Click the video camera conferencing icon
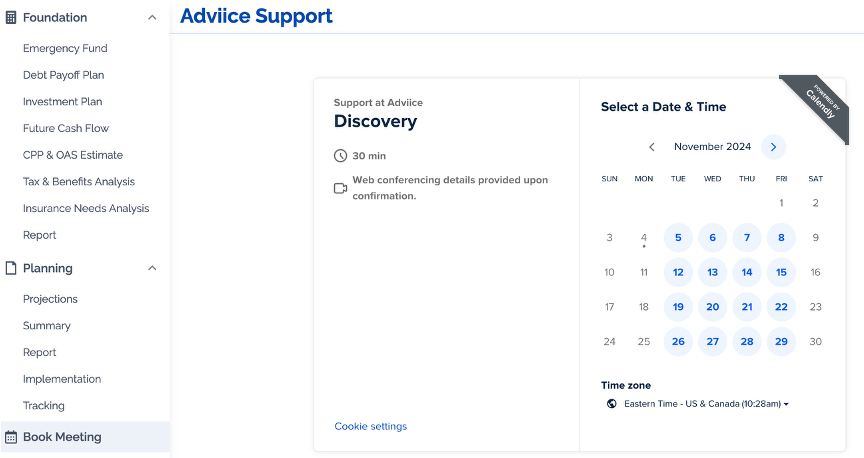864x458 pixels. (341, 188)
